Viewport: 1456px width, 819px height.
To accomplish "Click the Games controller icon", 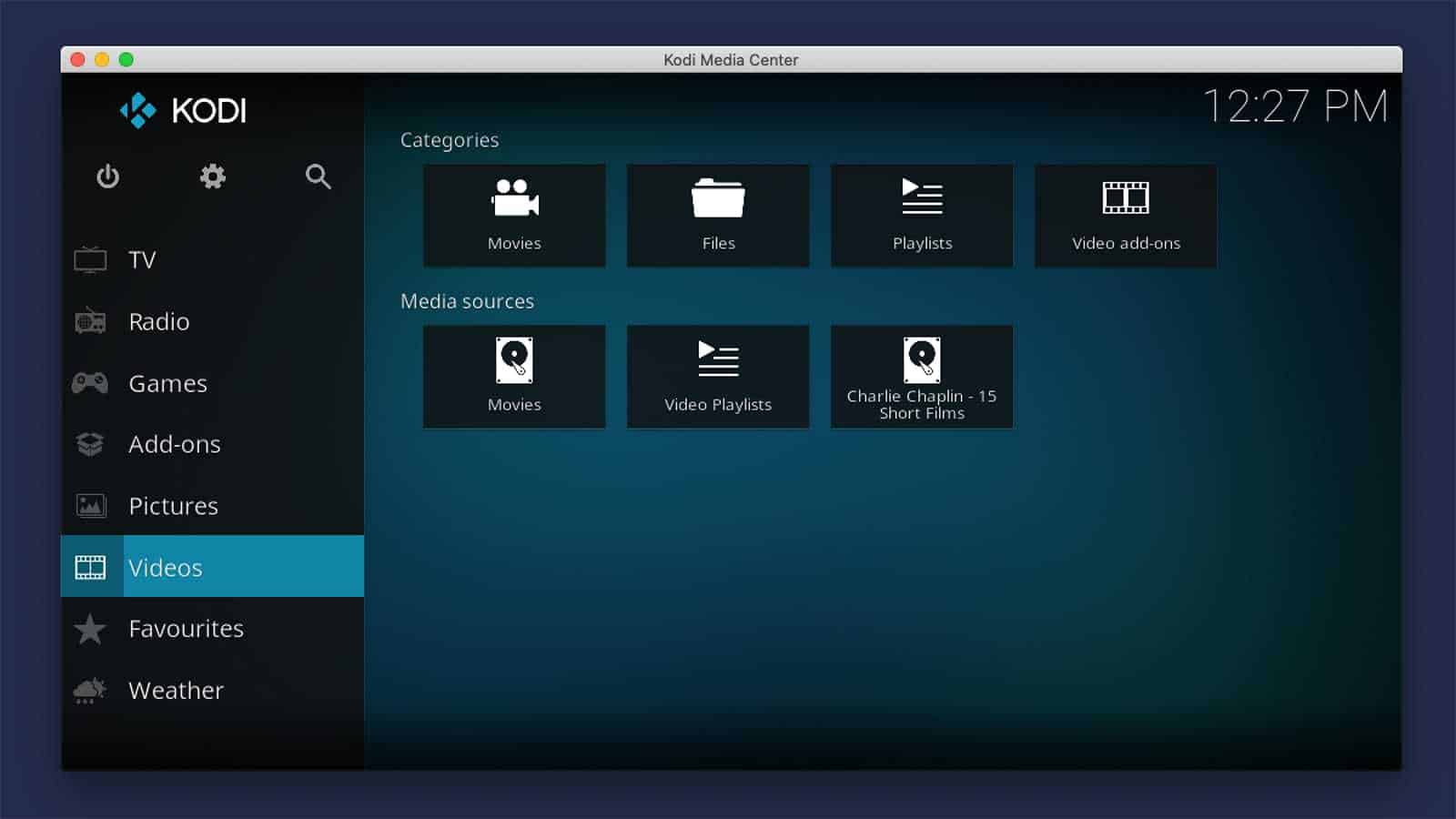I will (90, 383).
